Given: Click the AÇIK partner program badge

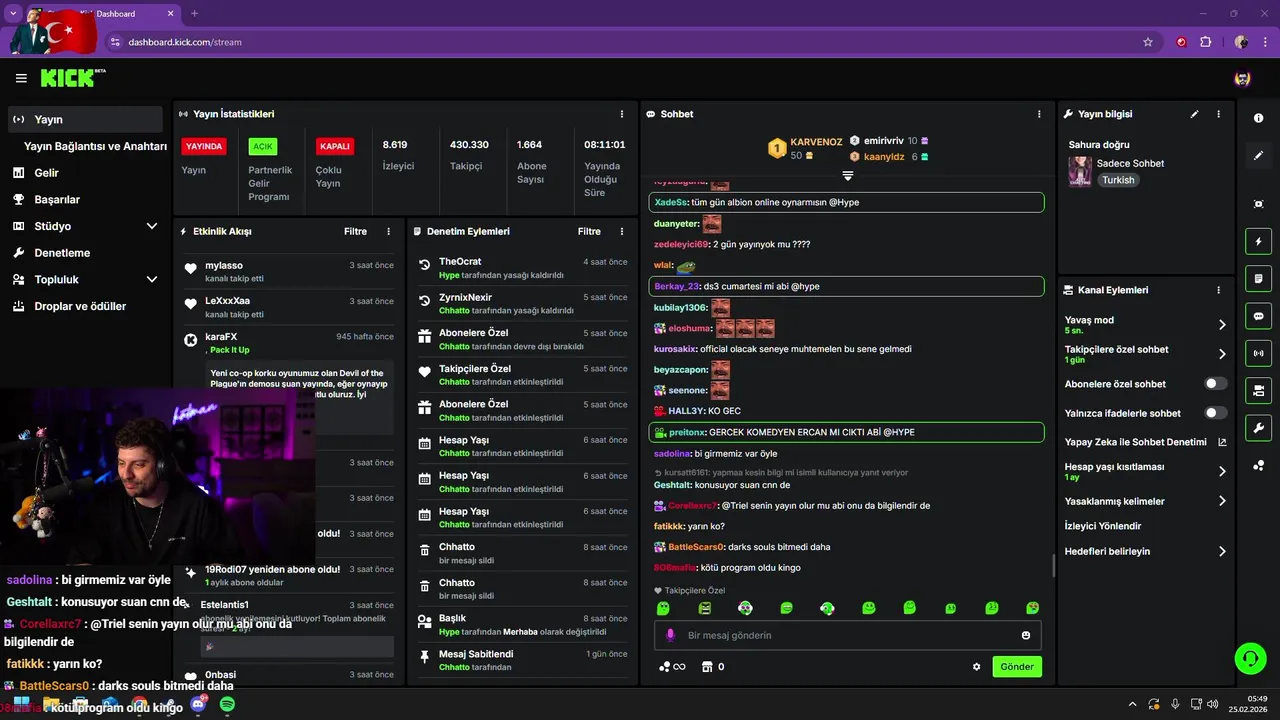Looking at the screenshot, I should tap(263, 146).
